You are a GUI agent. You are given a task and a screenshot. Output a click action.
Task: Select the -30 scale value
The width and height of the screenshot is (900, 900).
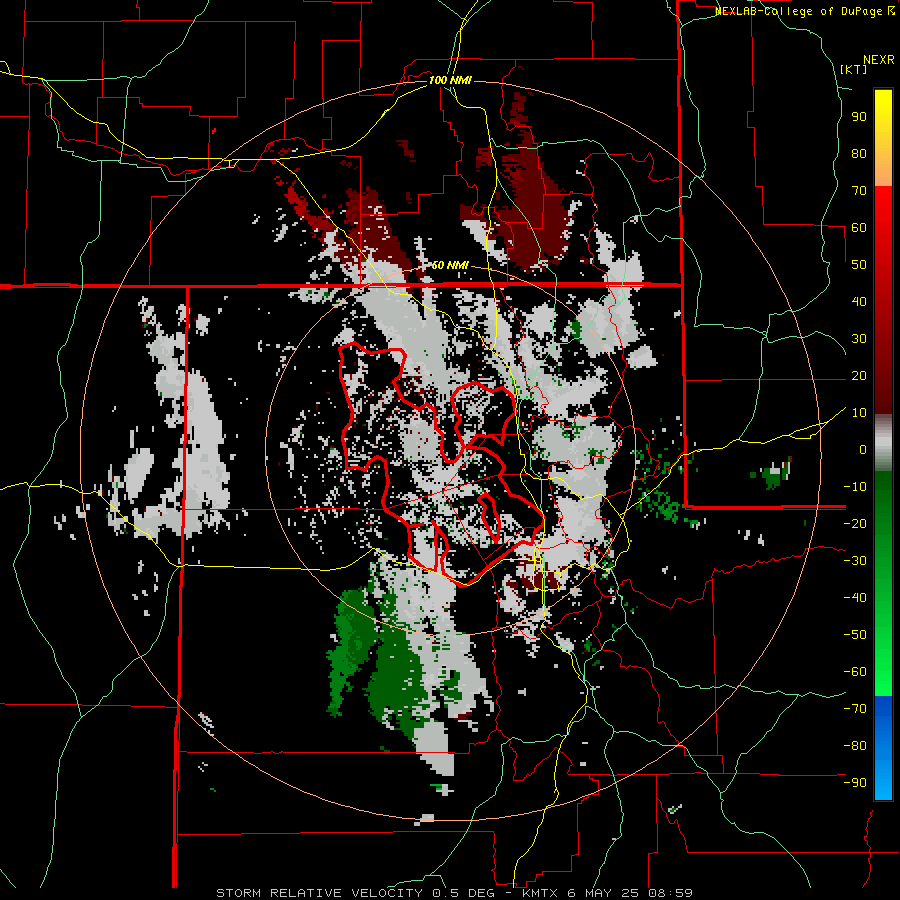855,561
